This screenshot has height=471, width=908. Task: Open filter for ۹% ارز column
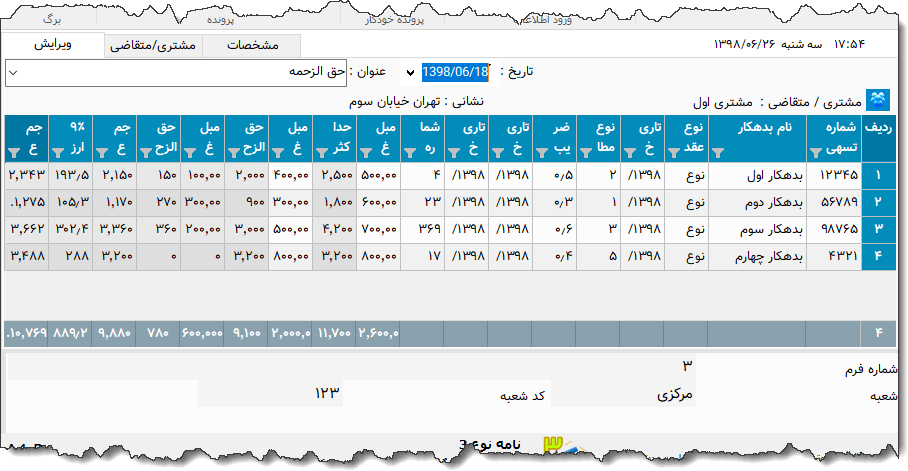coord(58,153)
